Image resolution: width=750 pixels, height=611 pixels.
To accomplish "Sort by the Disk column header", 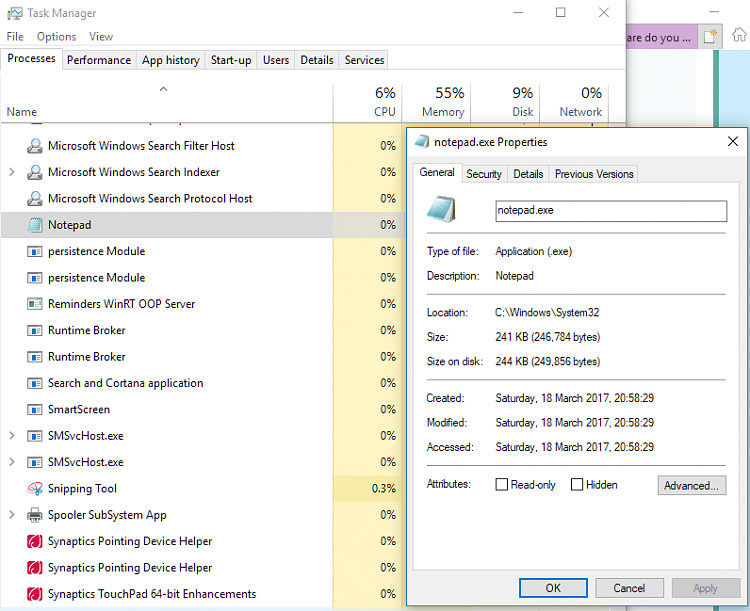I will tap(505, 102).
